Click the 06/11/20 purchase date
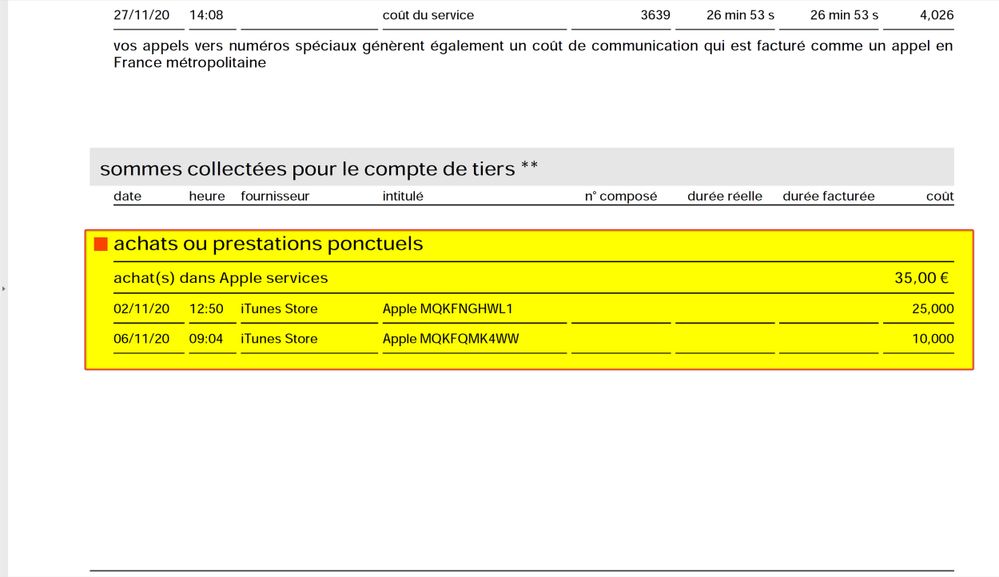999x577 pixels. (142, 339)
